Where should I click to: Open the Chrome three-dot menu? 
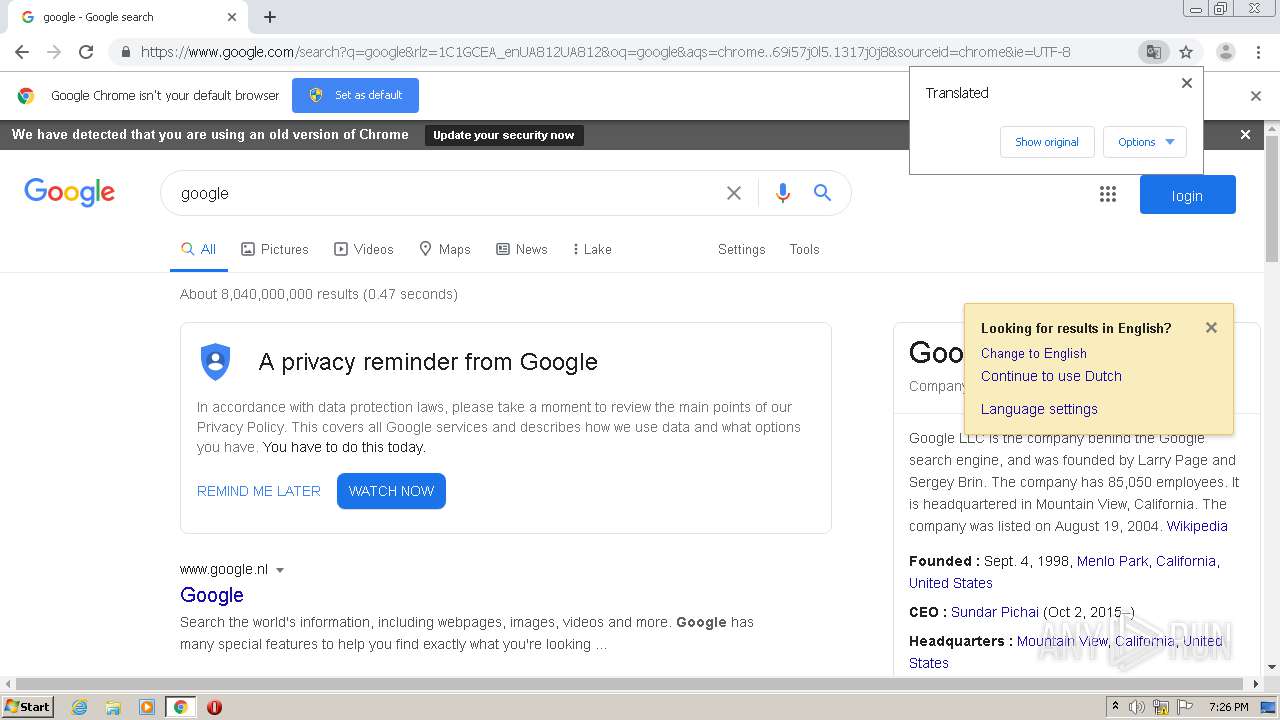coord(1258,52)
